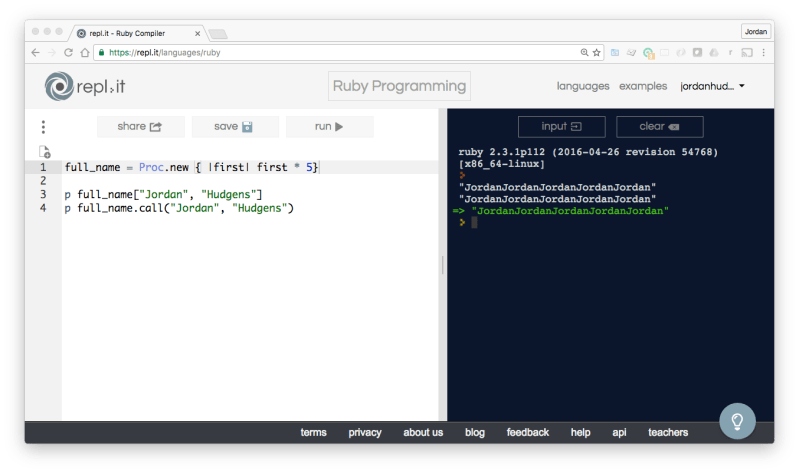Bookmark this page with the star

[x=596, y=52]
